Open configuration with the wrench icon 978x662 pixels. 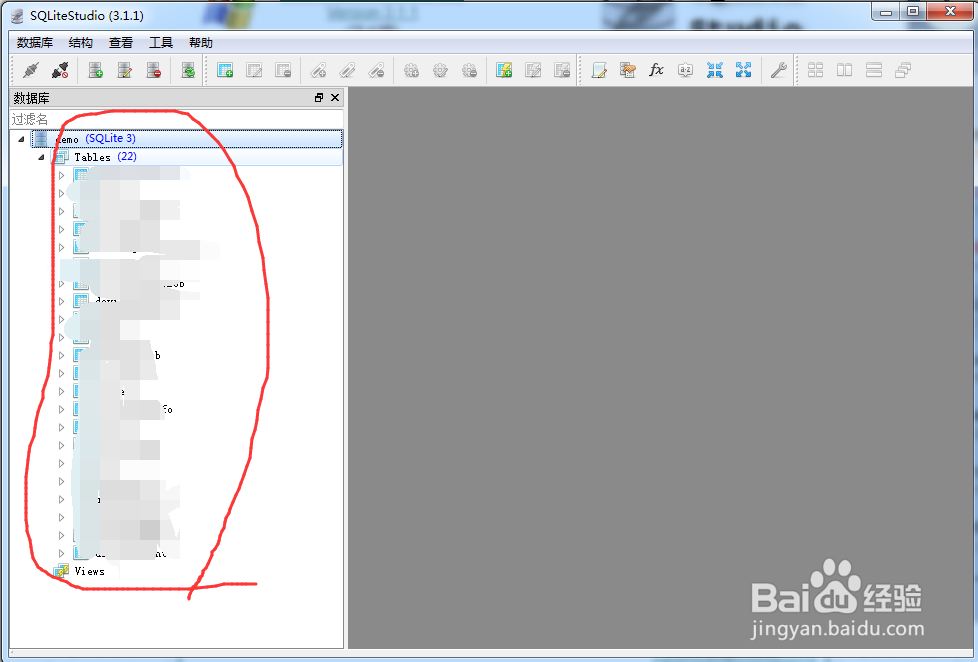pos(778,70)
